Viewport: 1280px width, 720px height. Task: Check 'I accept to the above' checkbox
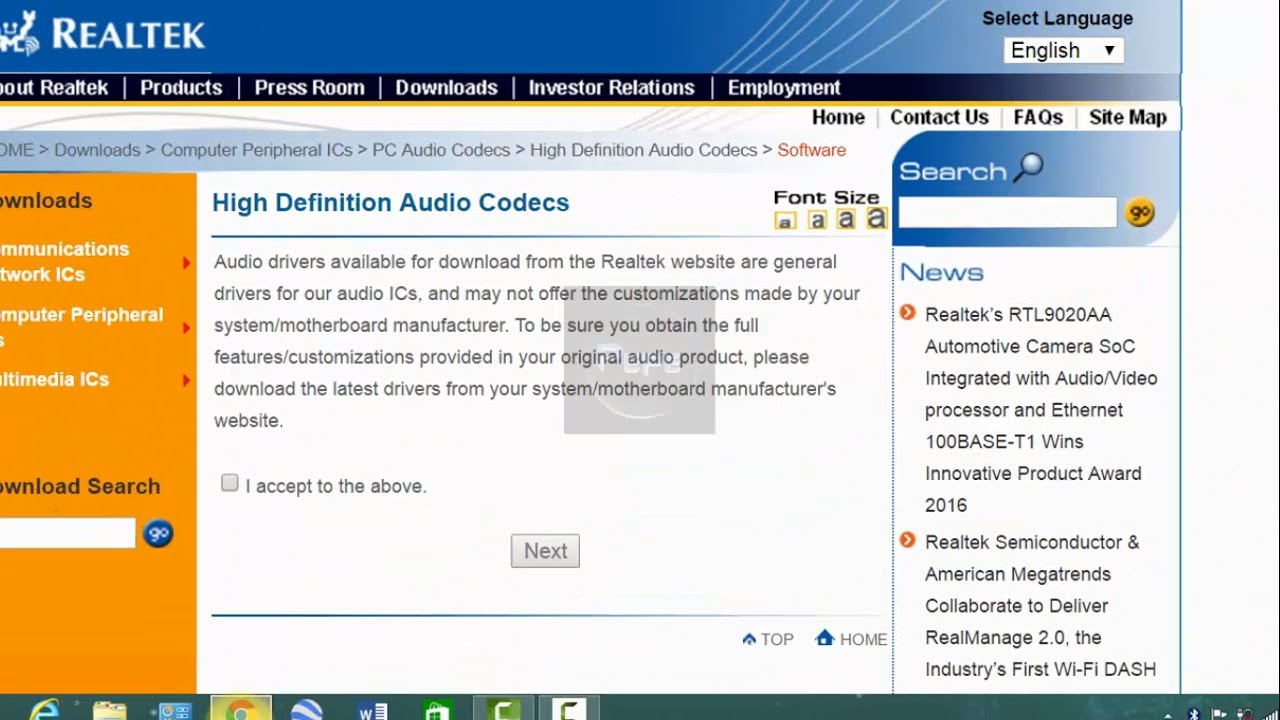click(x=230, y=484)
